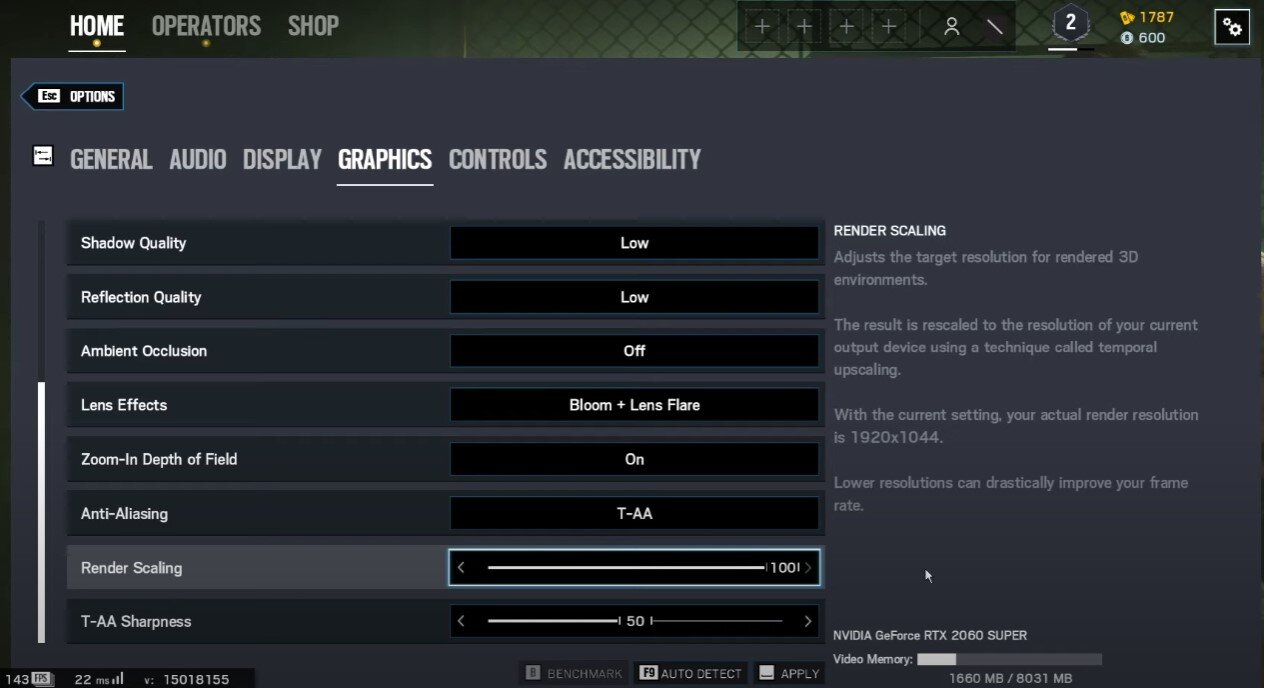Select the Lens Effects label
Viewport: 1264px width, 688px height.
(x=124, y=405)
